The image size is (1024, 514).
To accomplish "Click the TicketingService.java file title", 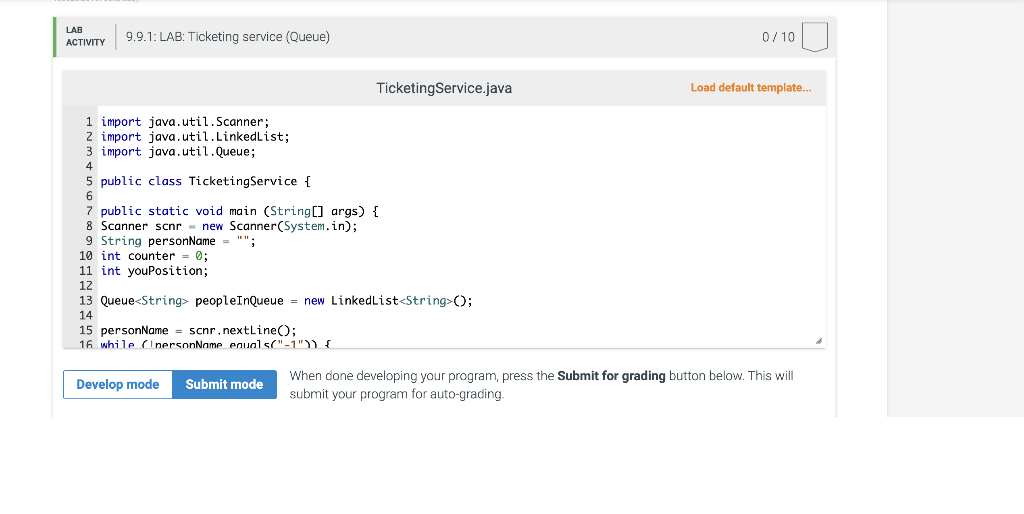I will [444, 88].
